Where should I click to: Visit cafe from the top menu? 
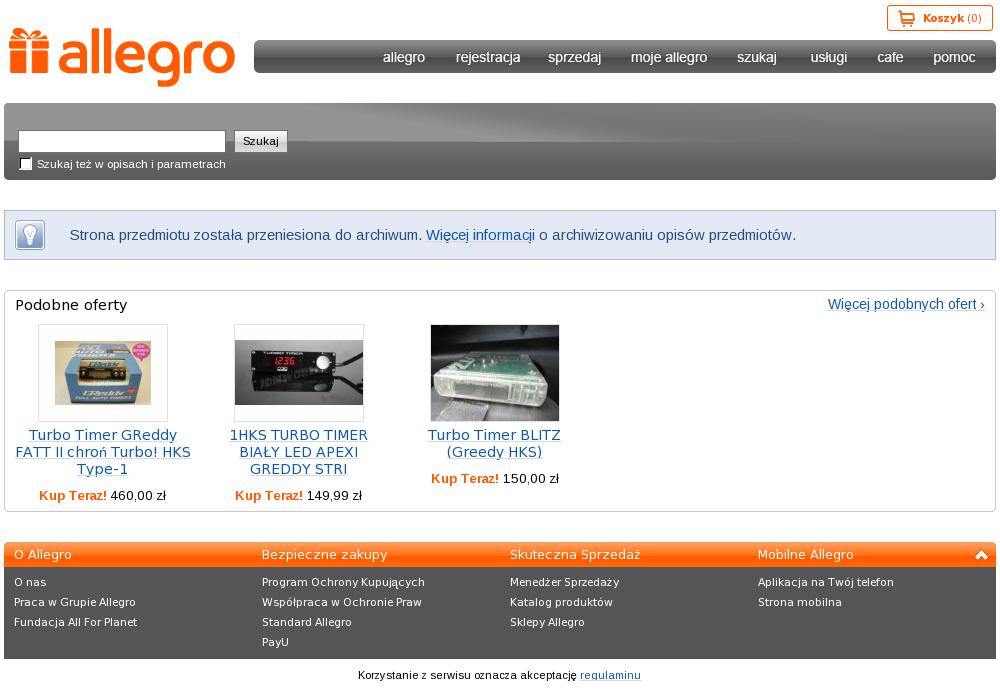coord(890,57)
